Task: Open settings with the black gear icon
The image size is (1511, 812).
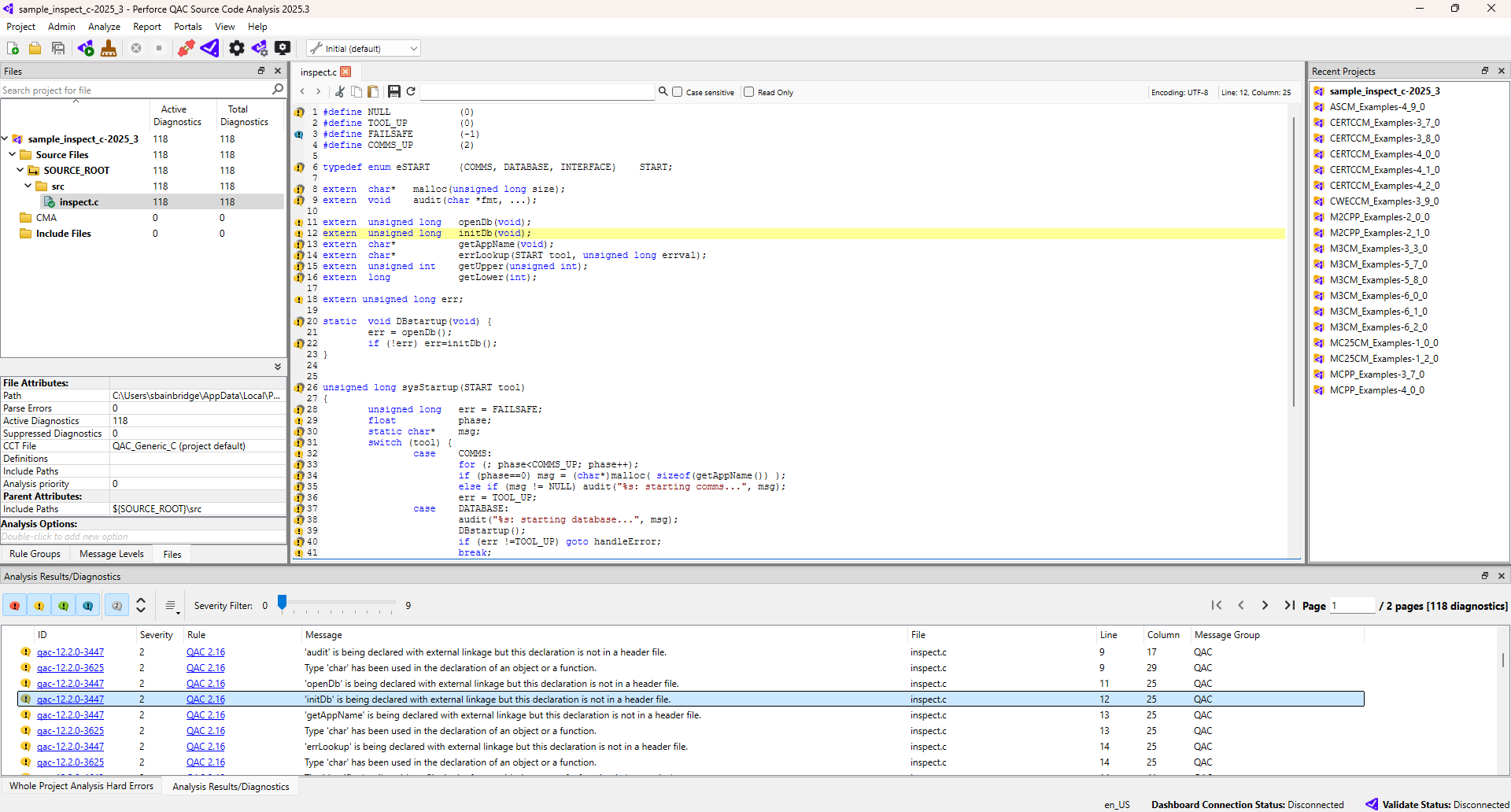Action: [236, 49]
